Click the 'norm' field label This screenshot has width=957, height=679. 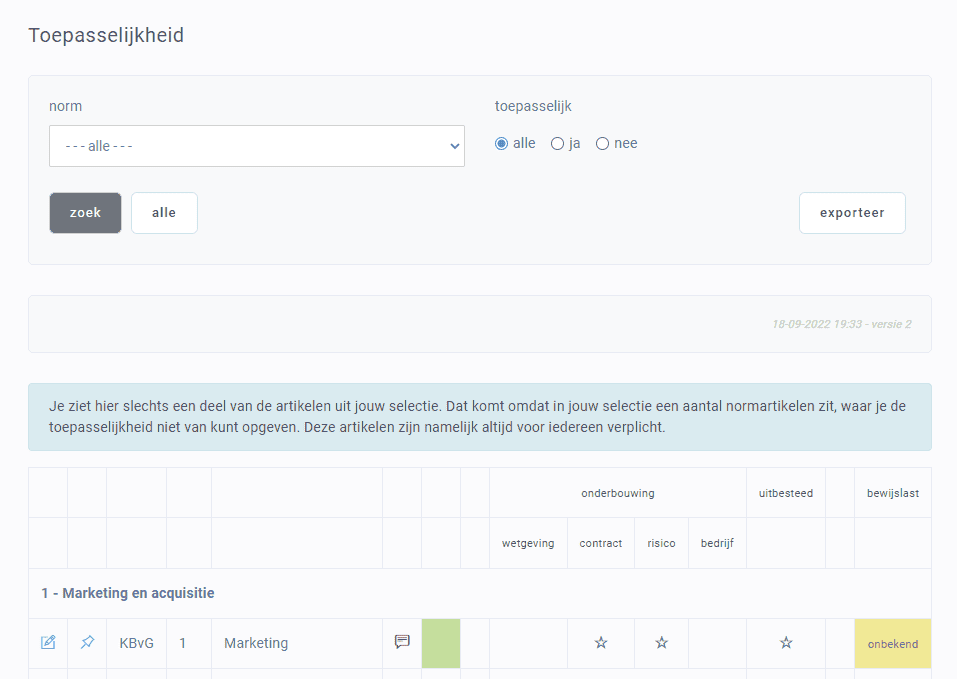coord(65,106)
